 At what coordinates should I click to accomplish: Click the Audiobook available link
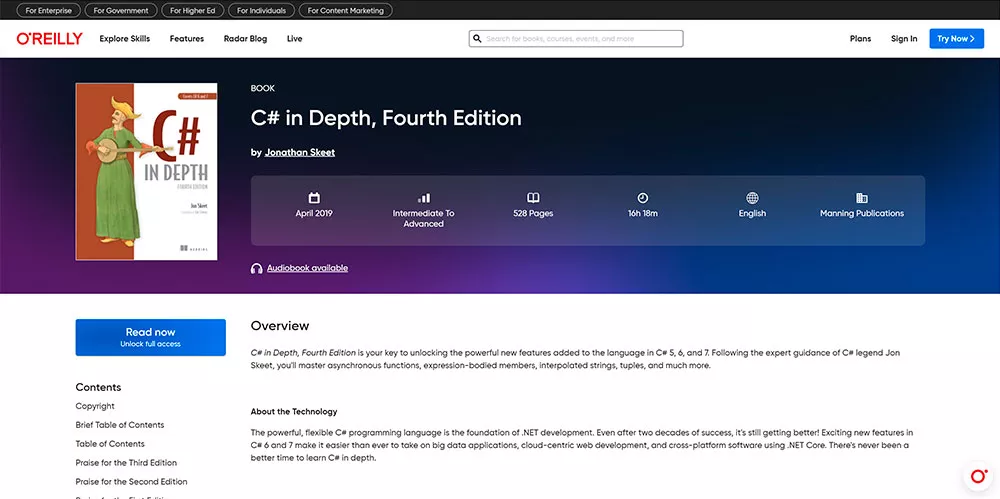307,268
